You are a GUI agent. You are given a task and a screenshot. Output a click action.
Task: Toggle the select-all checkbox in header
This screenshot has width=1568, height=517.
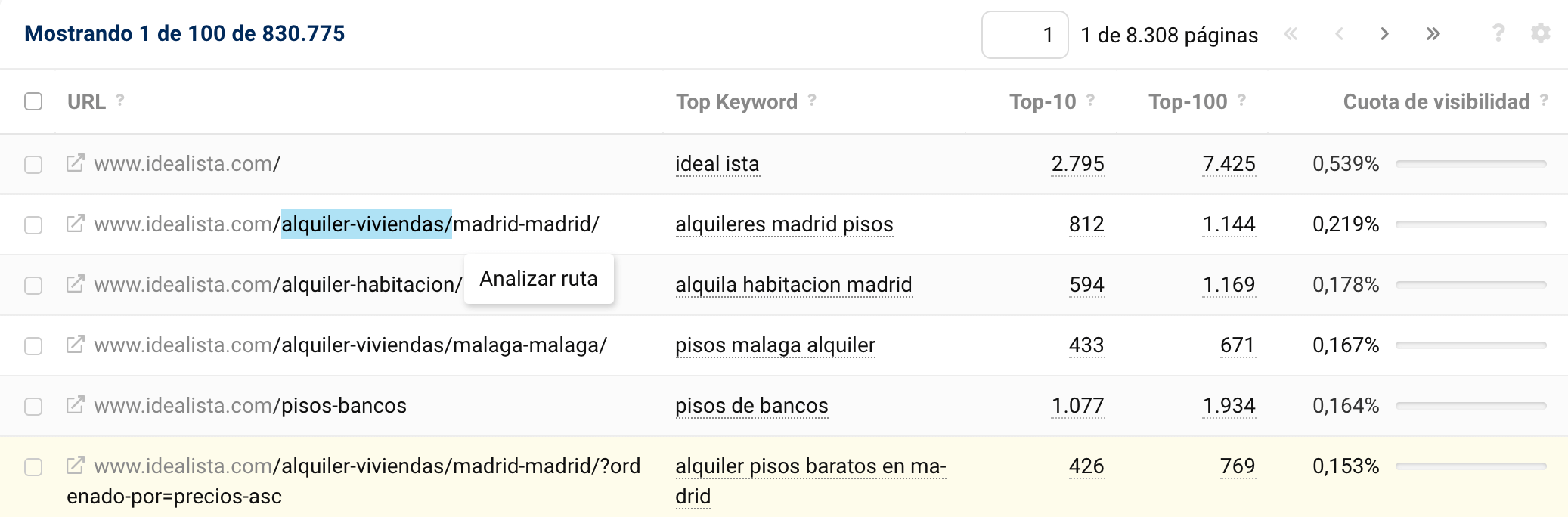(x=33, y=101)
